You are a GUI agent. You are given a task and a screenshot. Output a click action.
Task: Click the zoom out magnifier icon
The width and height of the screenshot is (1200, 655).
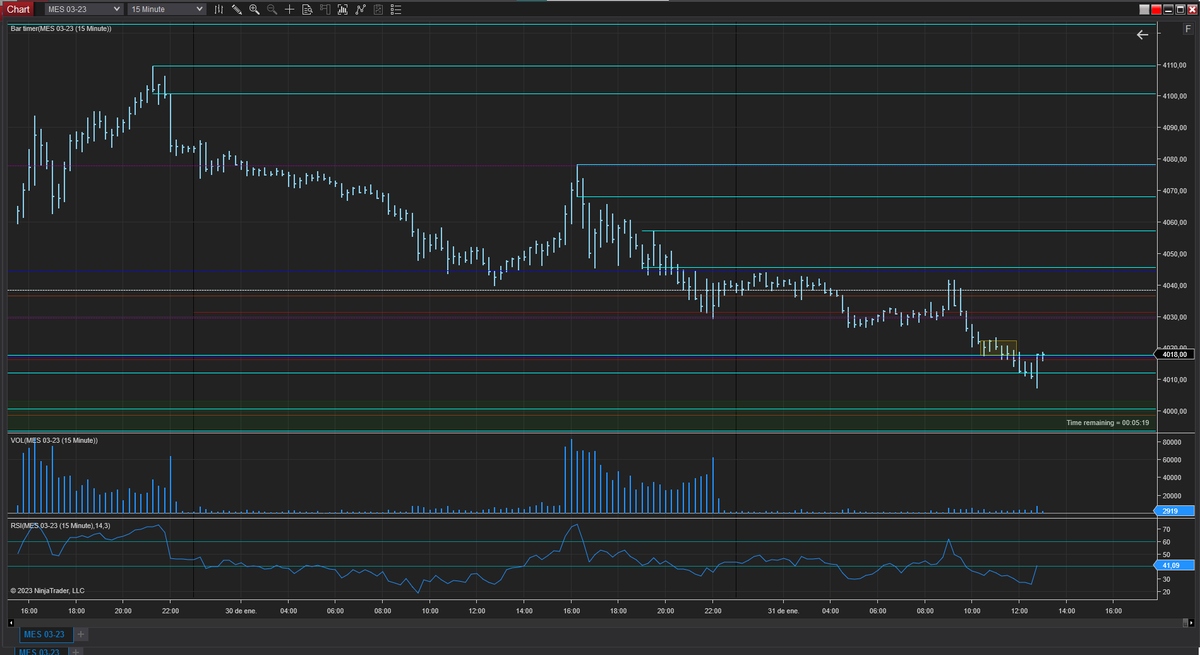pyautogui.click(x=272, y=9)
